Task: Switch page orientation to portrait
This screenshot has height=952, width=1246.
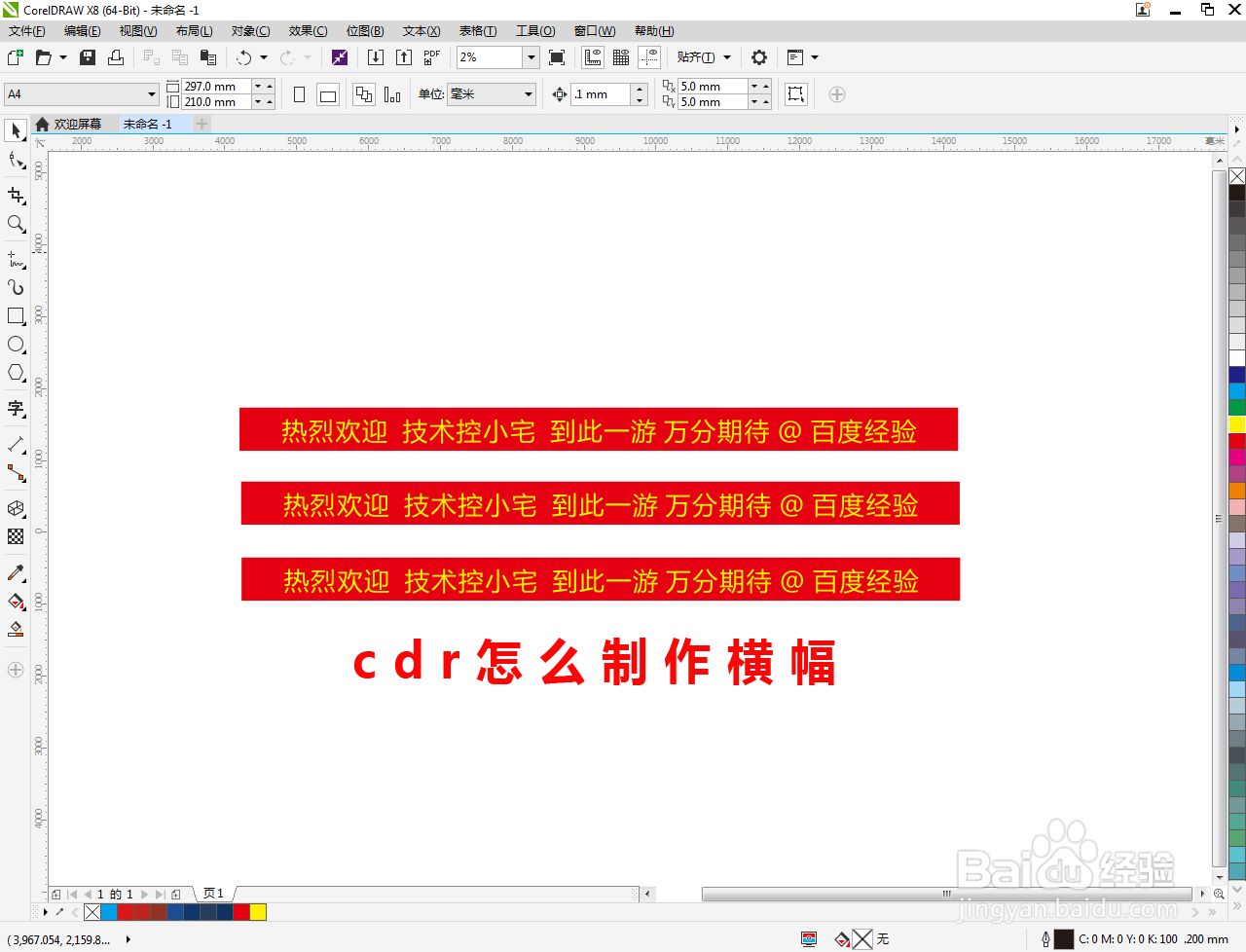Action: [298, 93]
